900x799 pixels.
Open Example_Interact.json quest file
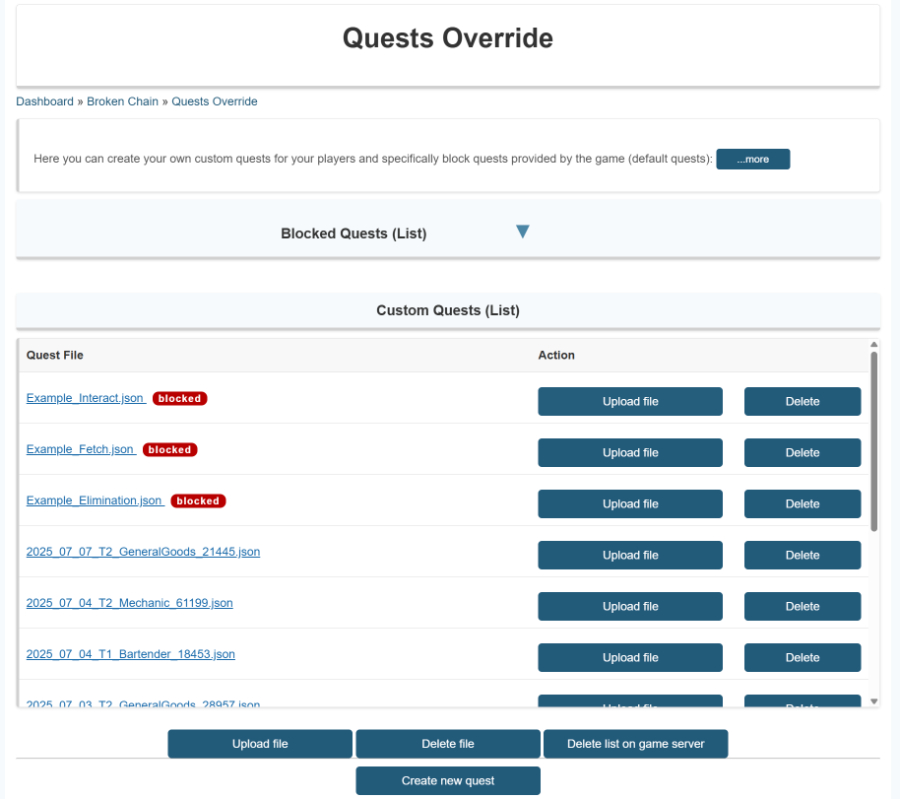click(x=85, y=398)
